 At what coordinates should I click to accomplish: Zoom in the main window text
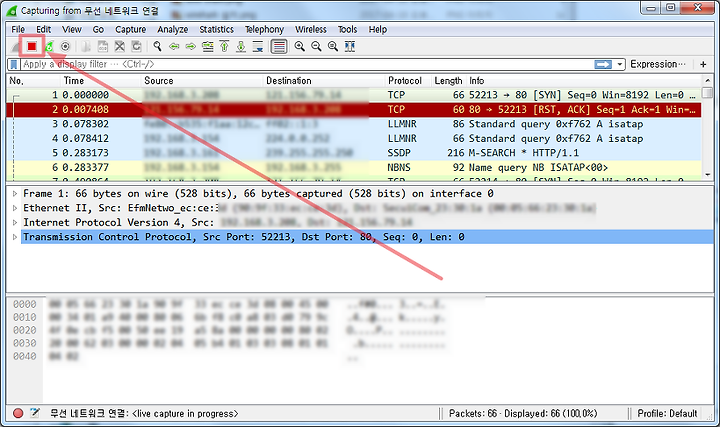click(299, 46)
